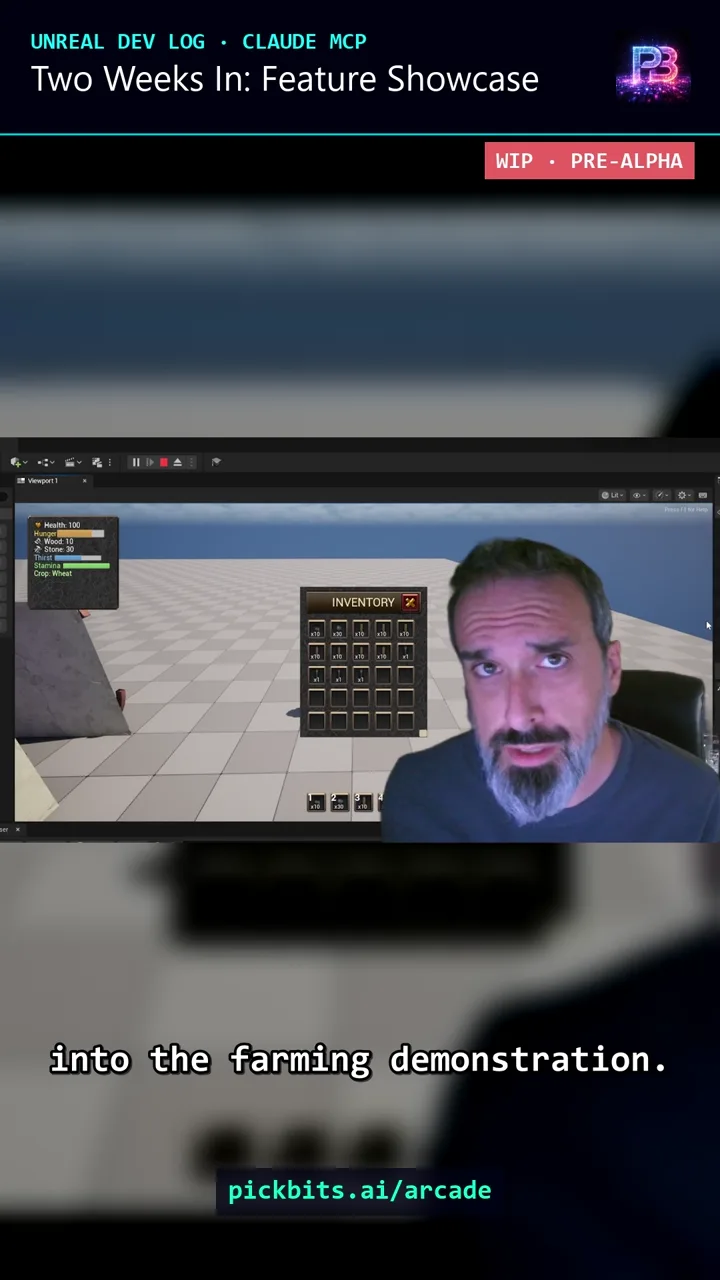Select fourth slot in inventory second row

[383, 652]
